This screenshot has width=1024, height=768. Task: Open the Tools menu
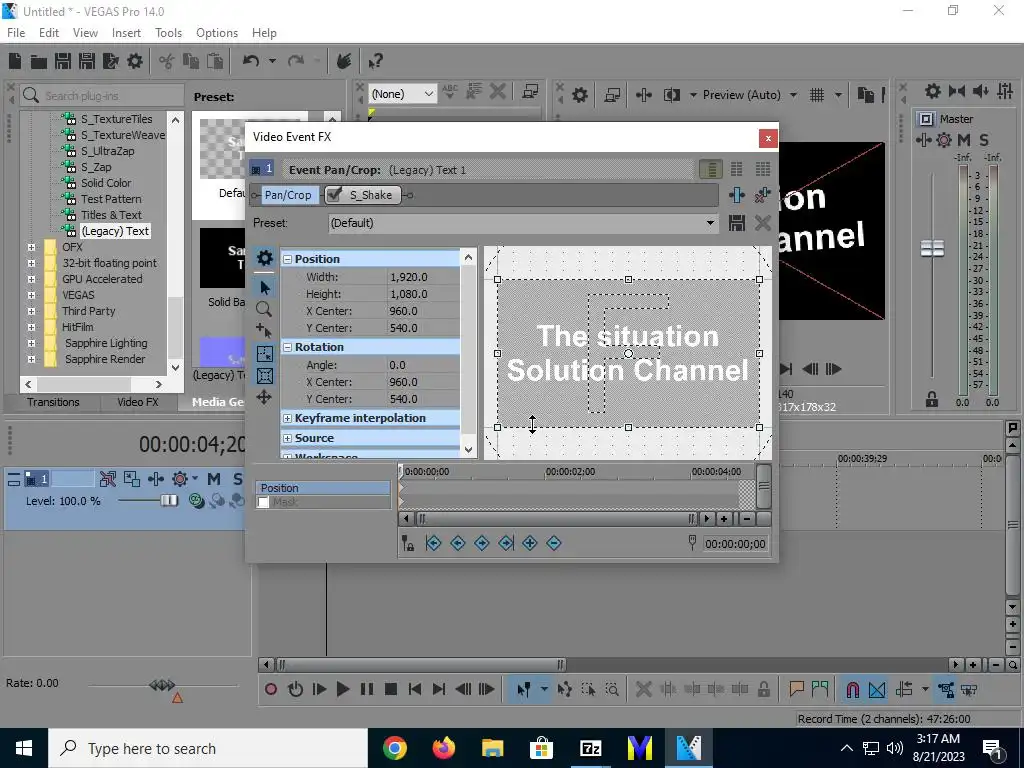point(168,33)
